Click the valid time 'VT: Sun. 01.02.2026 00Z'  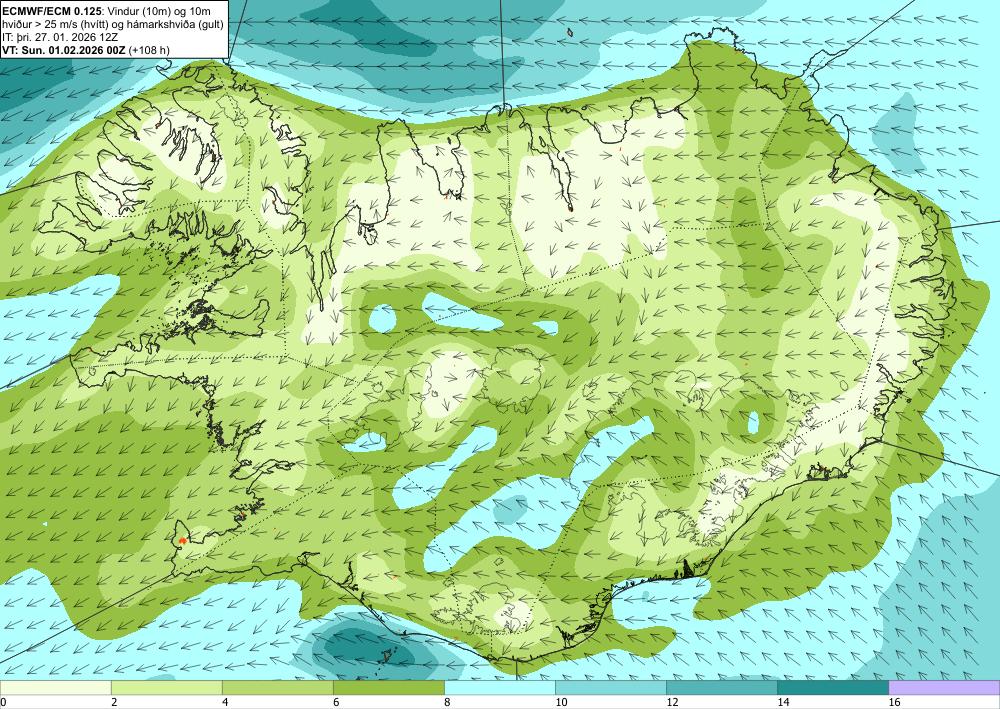click(64, 50)
